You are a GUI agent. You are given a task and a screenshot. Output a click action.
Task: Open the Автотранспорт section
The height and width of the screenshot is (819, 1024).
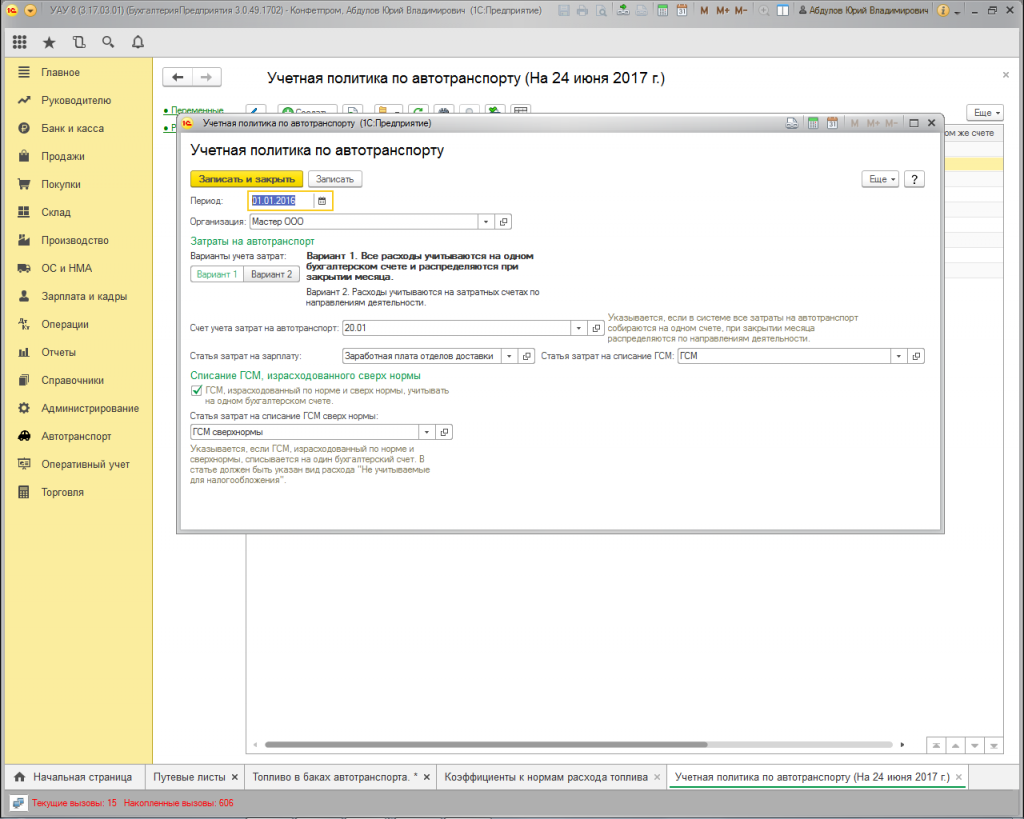pyautogui.click(x=76, y=436)
